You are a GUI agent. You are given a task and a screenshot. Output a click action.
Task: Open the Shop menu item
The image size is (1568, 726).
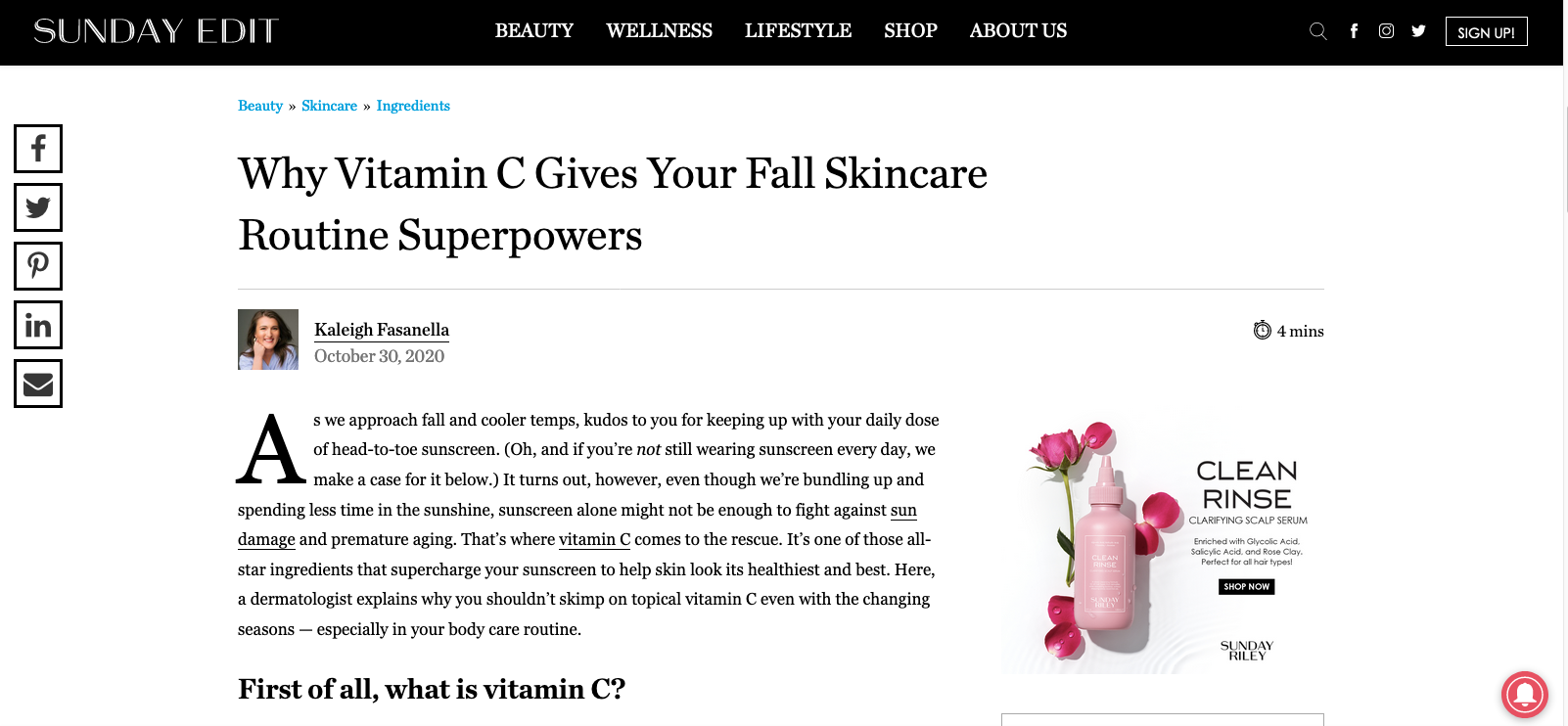910,30
